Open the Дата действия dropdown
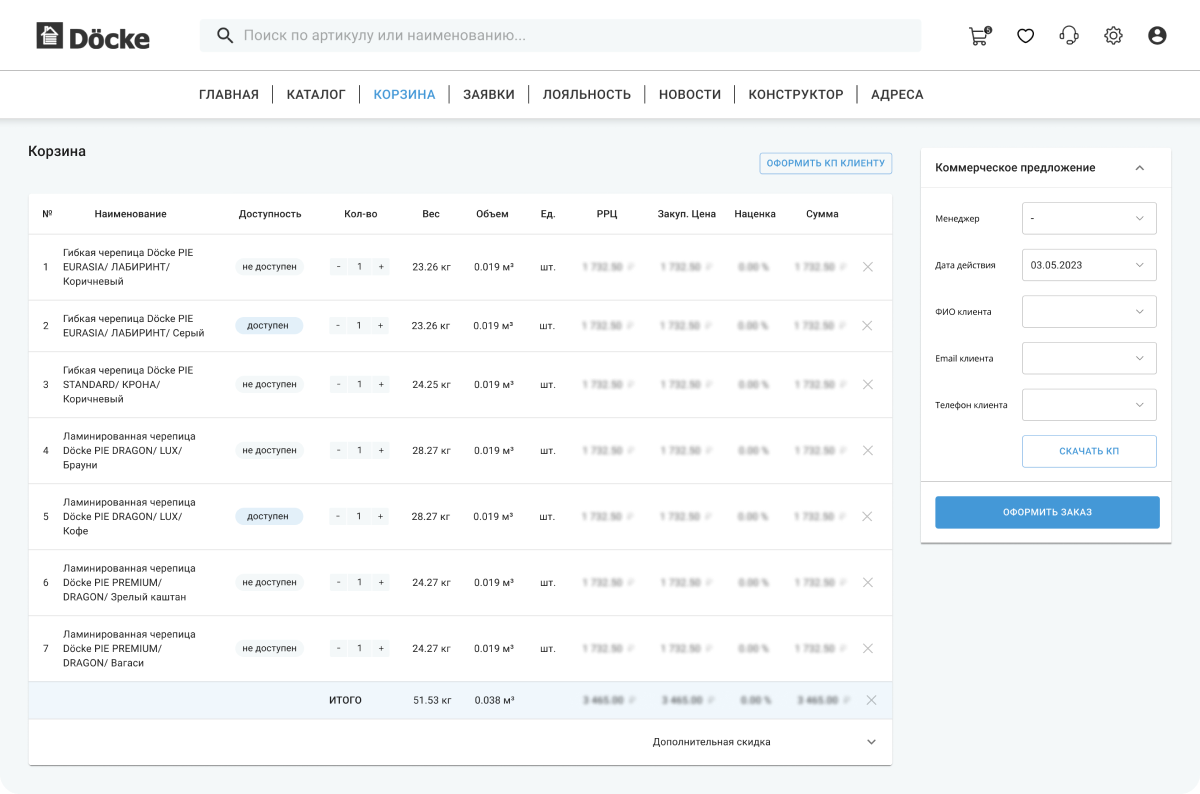This screenshot has width=1200, height=794. (1089, 265)
